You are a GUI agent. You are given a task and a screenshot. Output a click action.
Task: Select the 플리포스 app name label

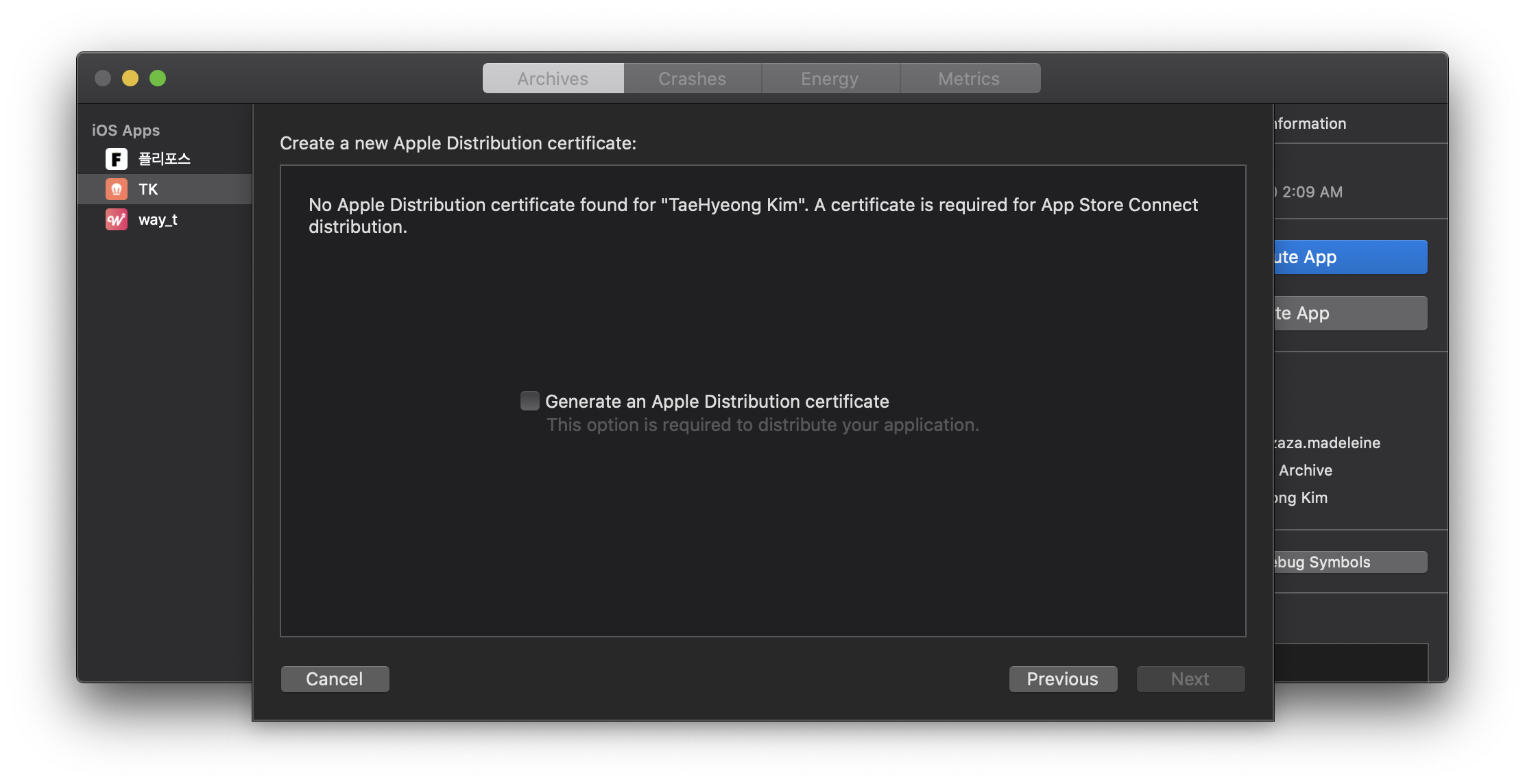pos(164,159)
